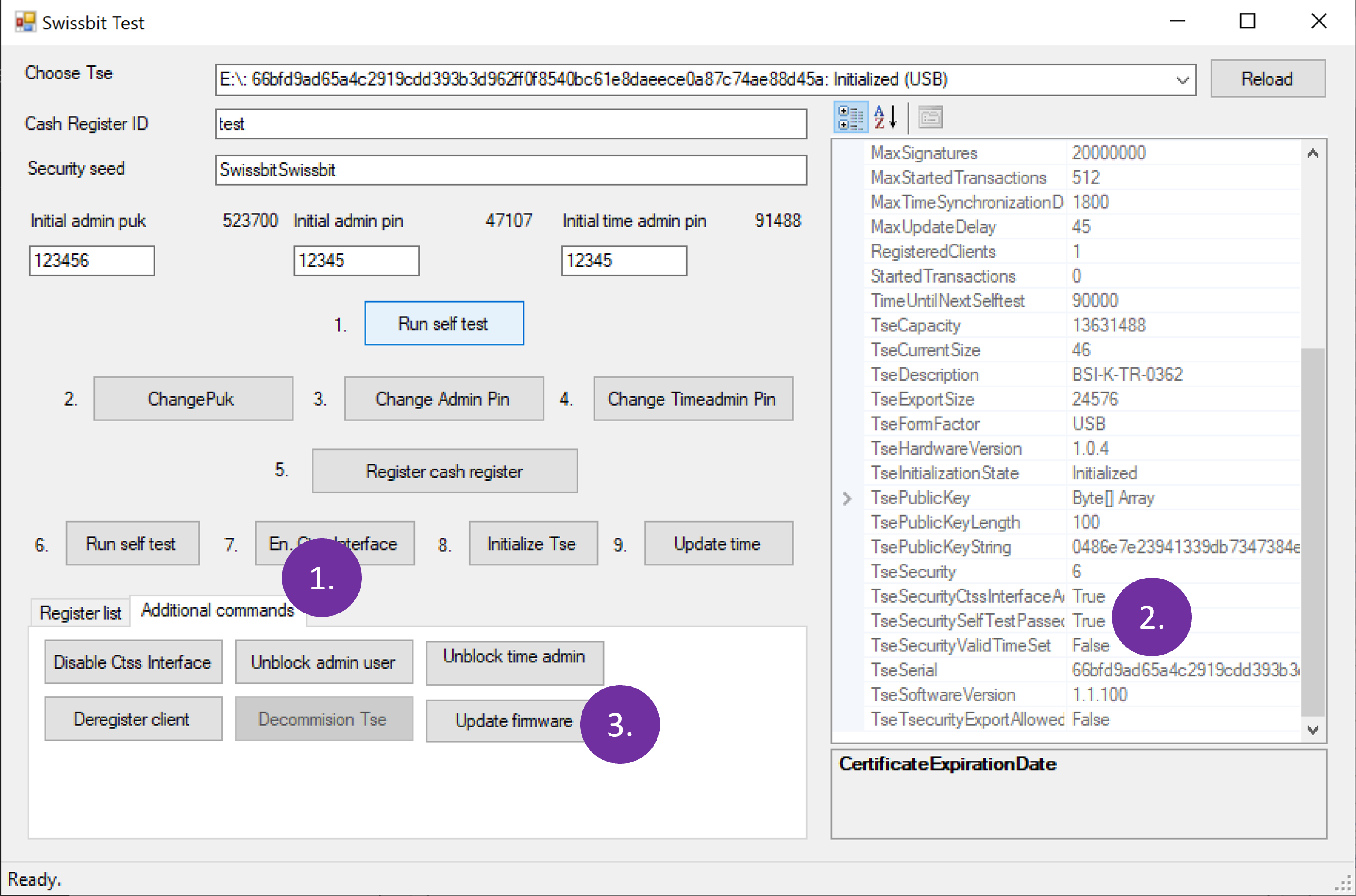This screenshot has width=1356, height=896.
Task: Click the Update time button
Action: 719,544
